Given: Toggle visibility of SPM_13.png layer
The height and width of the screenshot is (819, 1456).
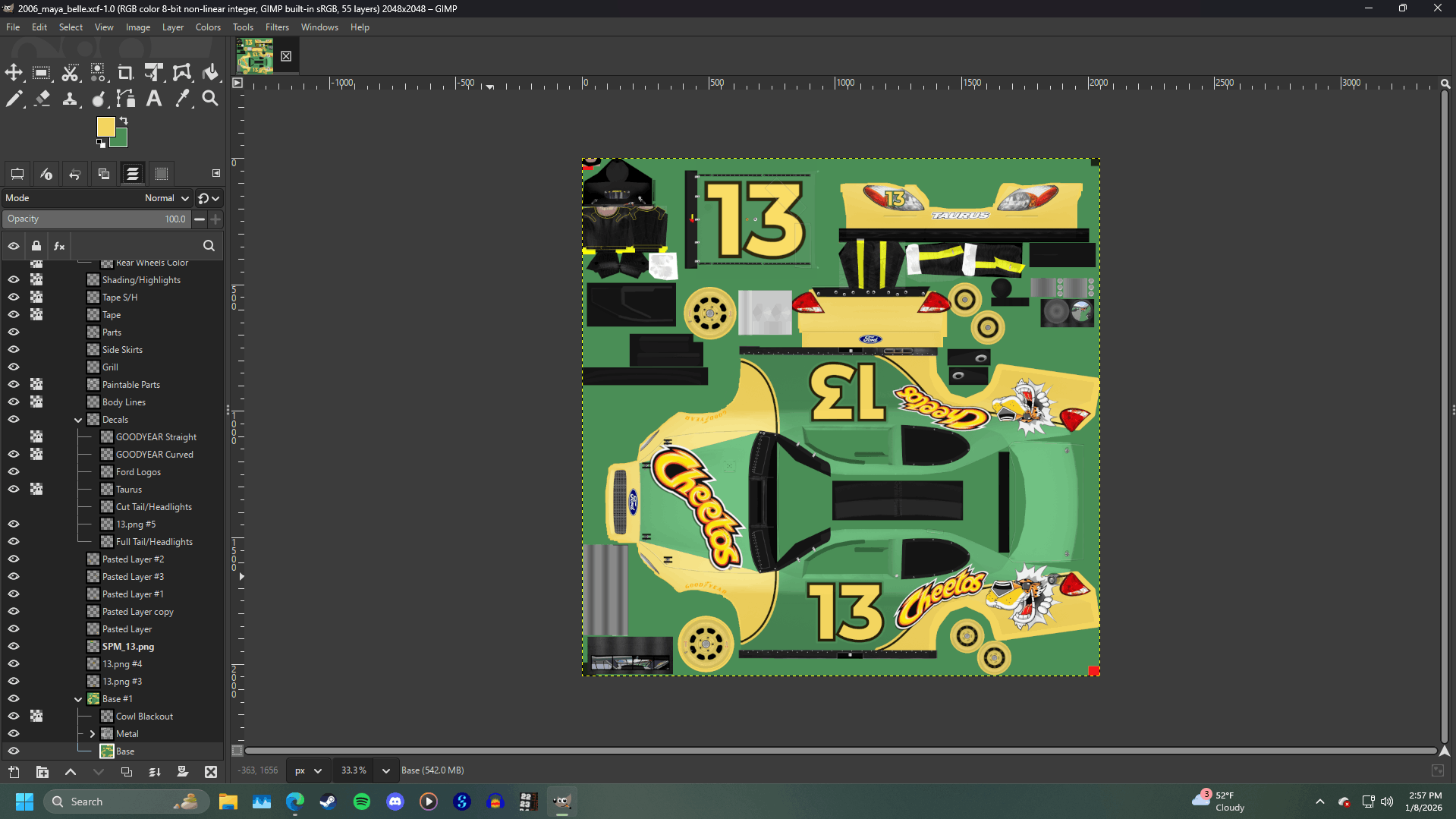Looking at the screenshot, I should [14, 647].
